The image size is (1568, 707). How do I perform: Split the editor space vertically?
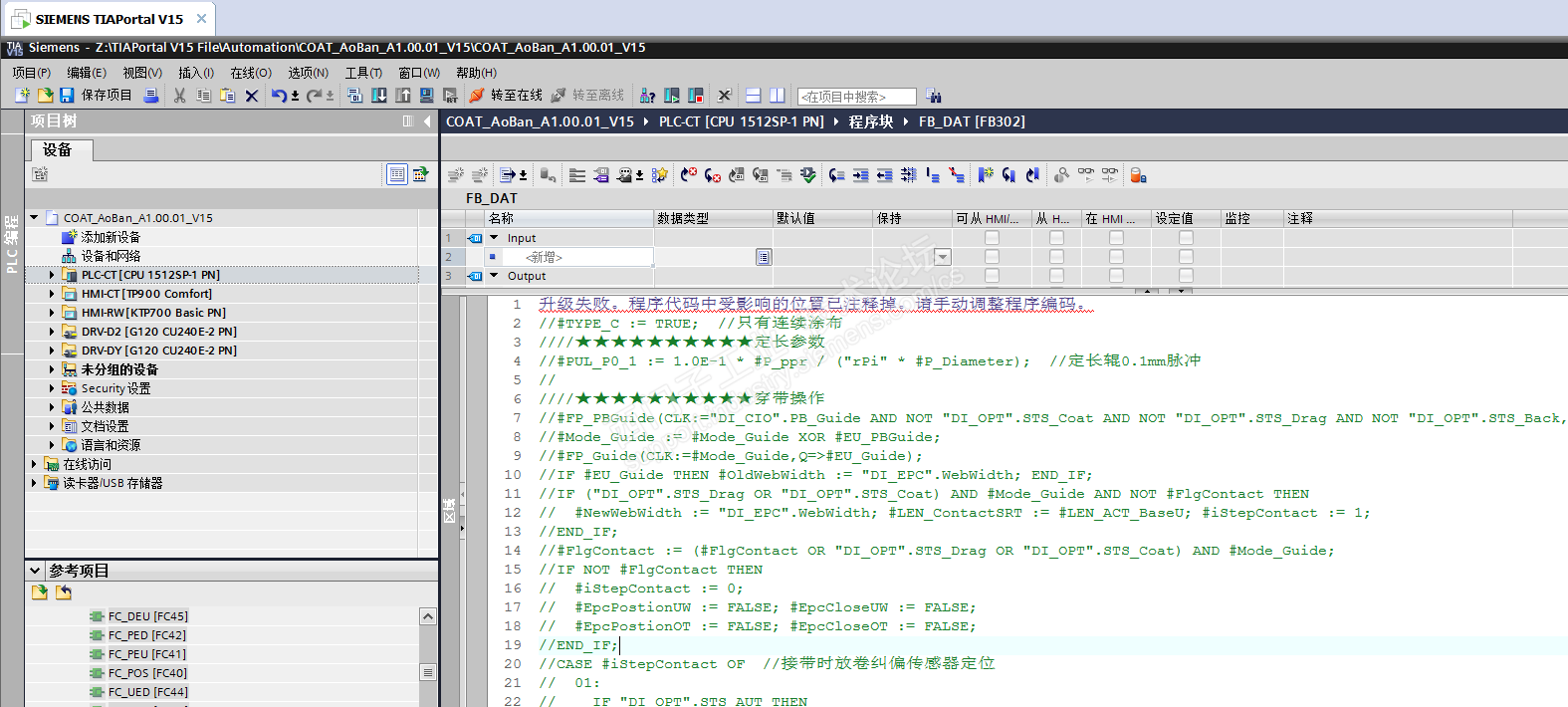777,96
